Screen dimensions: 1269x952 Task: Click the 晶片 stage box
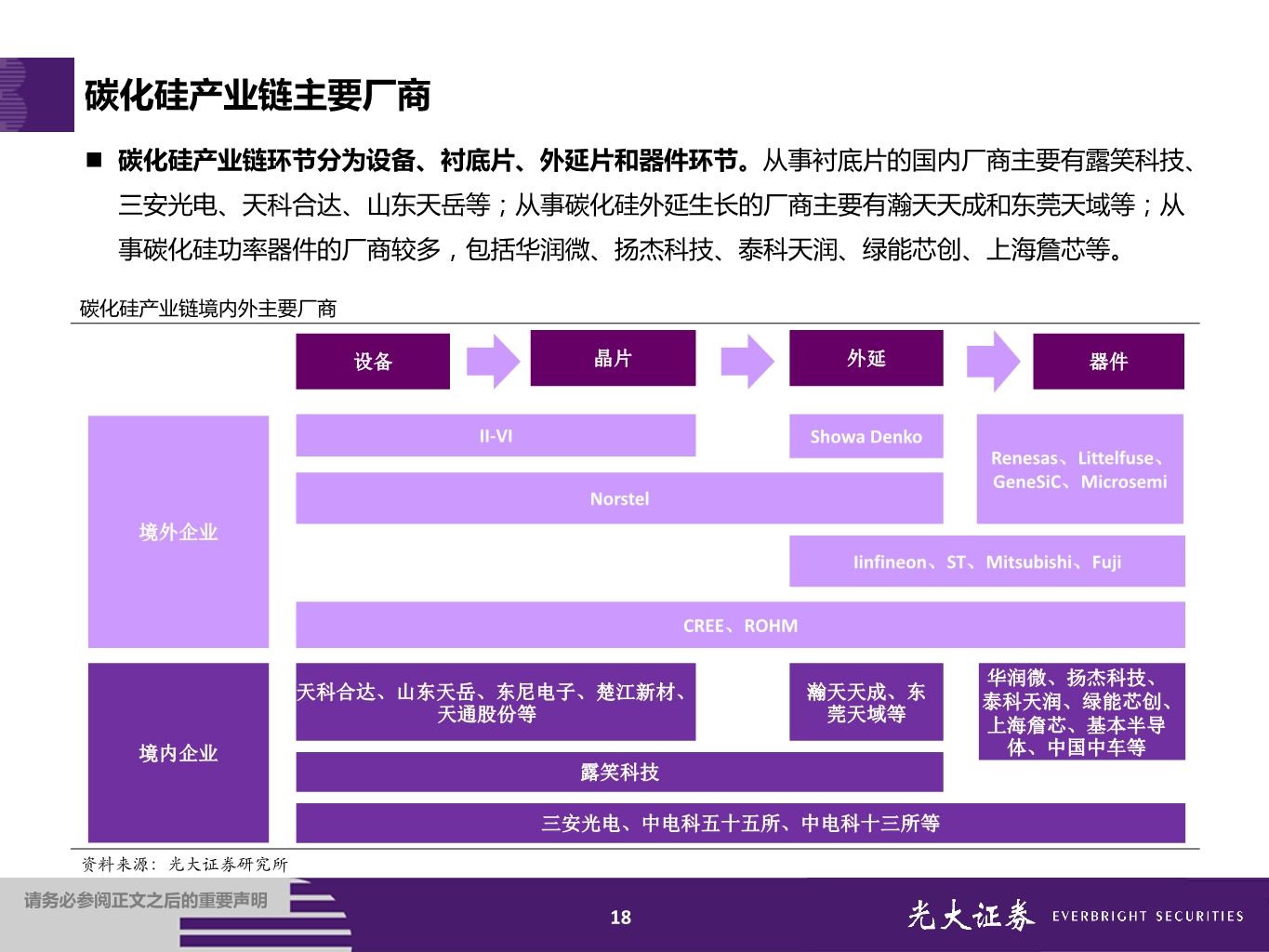tap(613, 358)
